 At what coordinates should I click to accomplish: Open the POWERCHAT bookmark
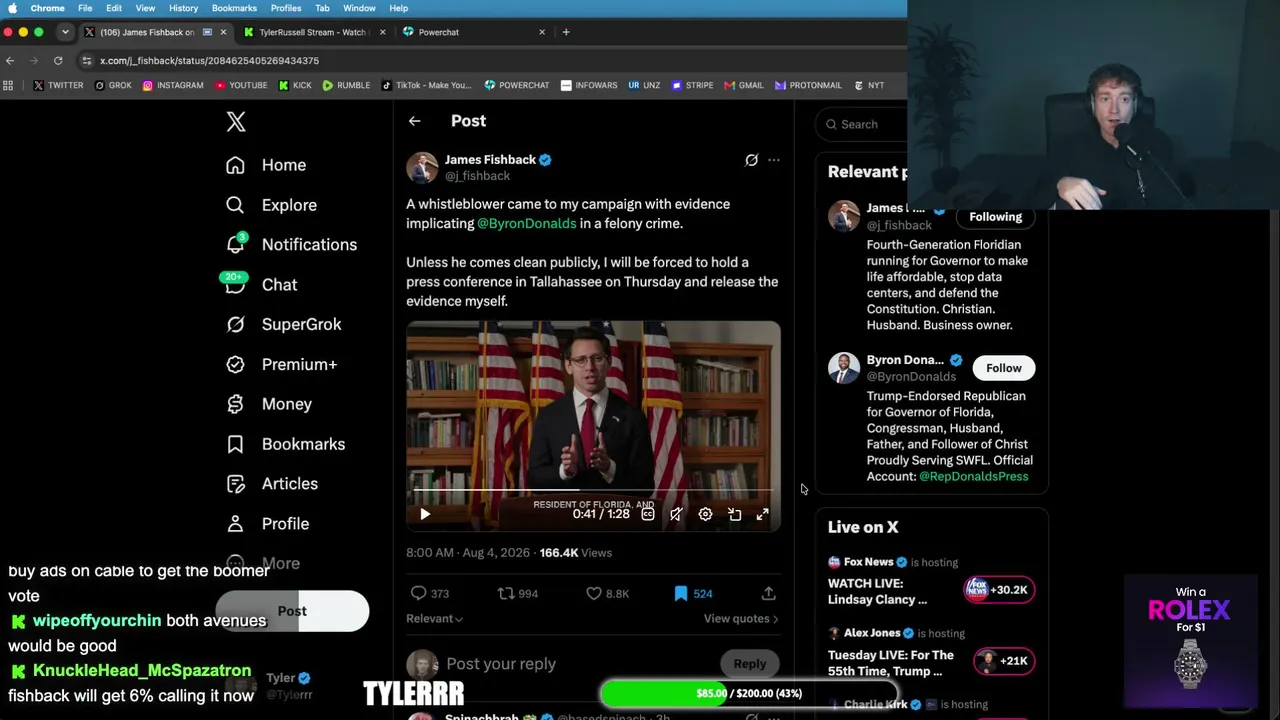pos(517,86)
